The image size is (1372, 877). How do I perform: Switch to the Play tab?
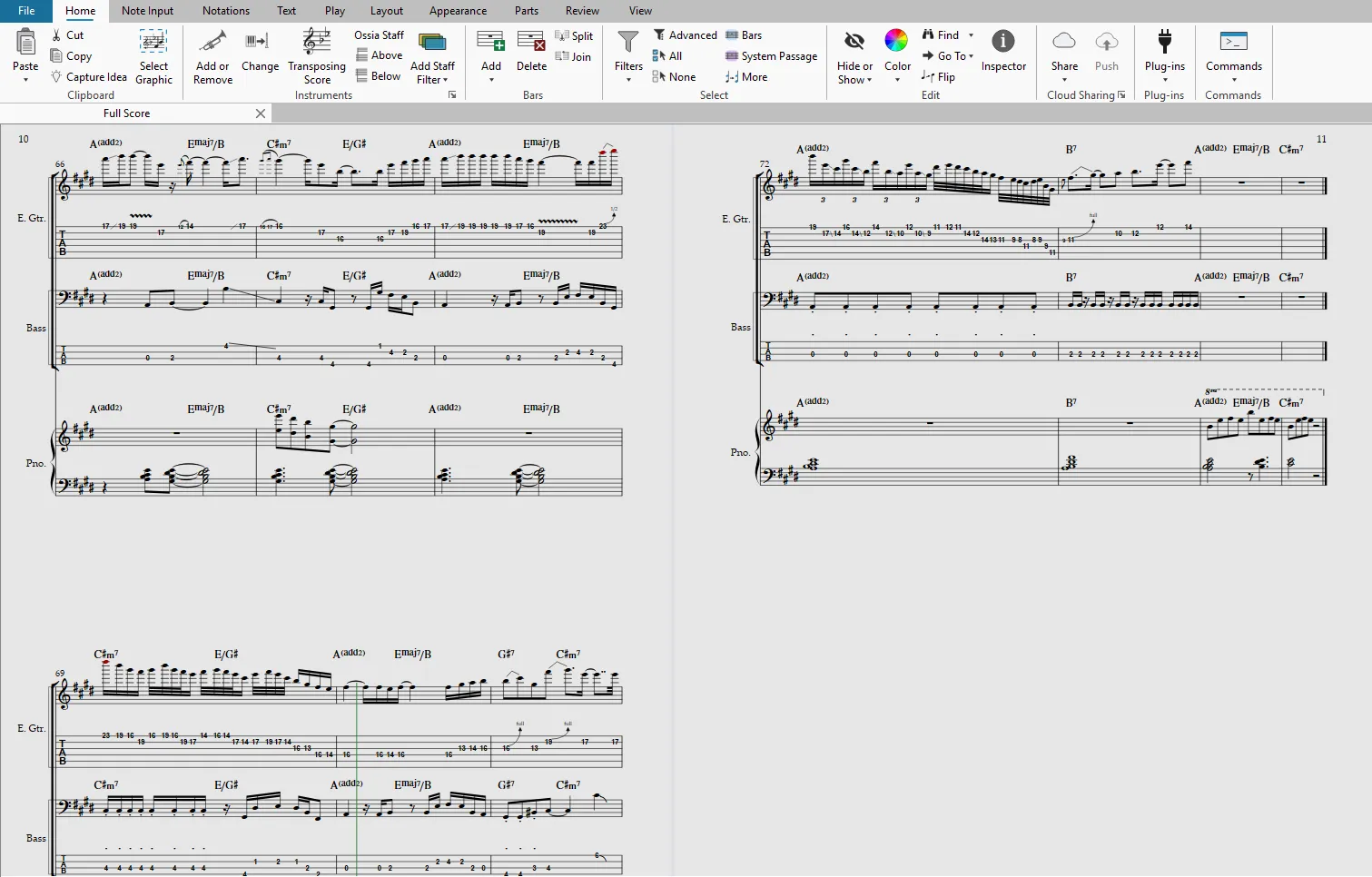click(335, 11)
